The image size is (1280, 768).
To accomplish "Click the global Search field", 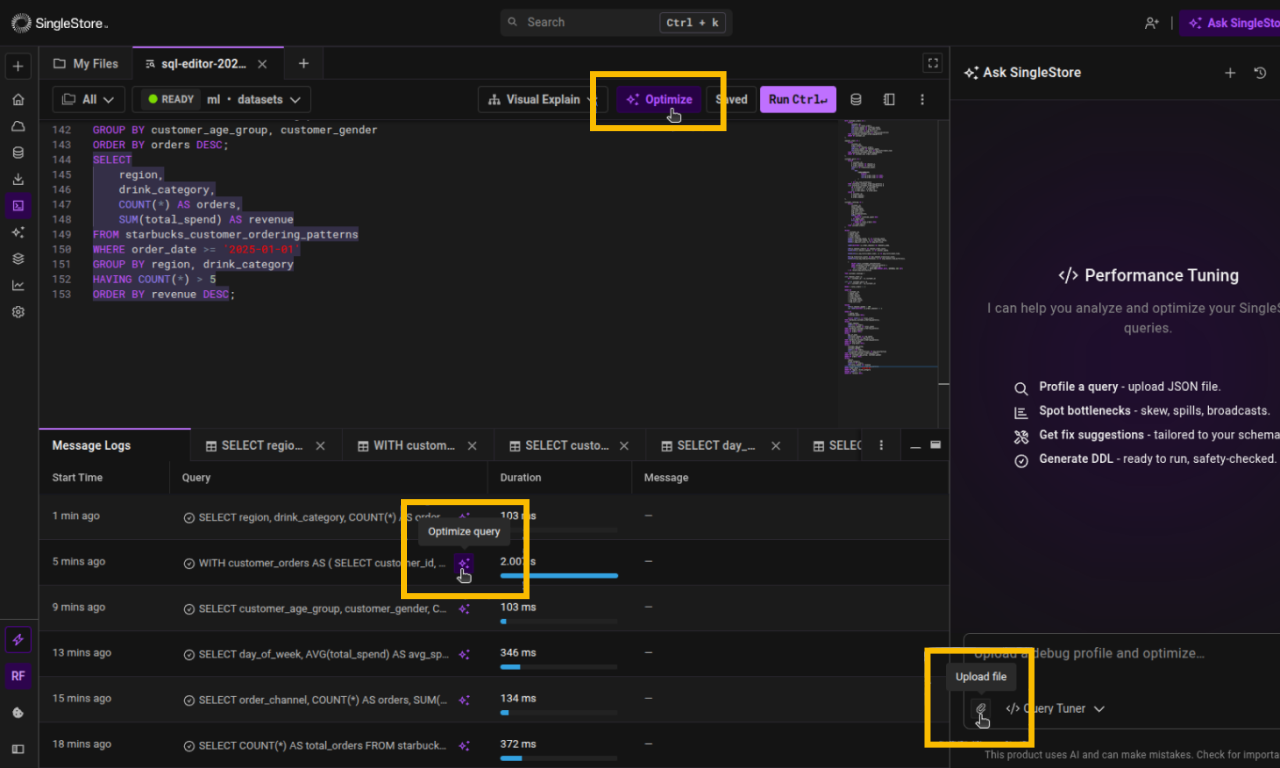I will pyautogui.click(x=616, y=23).
